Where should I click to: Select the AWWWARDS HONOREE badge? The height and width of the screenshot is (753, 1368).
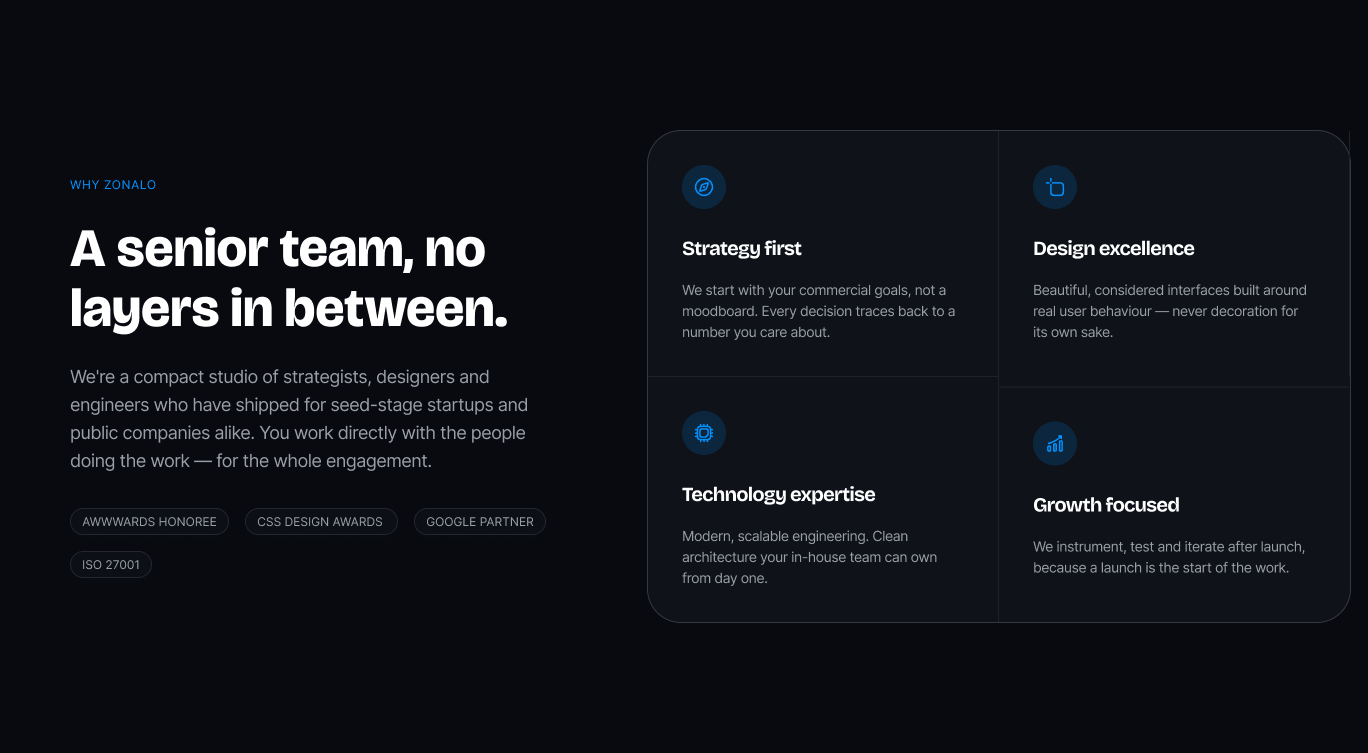coord(149,522)
